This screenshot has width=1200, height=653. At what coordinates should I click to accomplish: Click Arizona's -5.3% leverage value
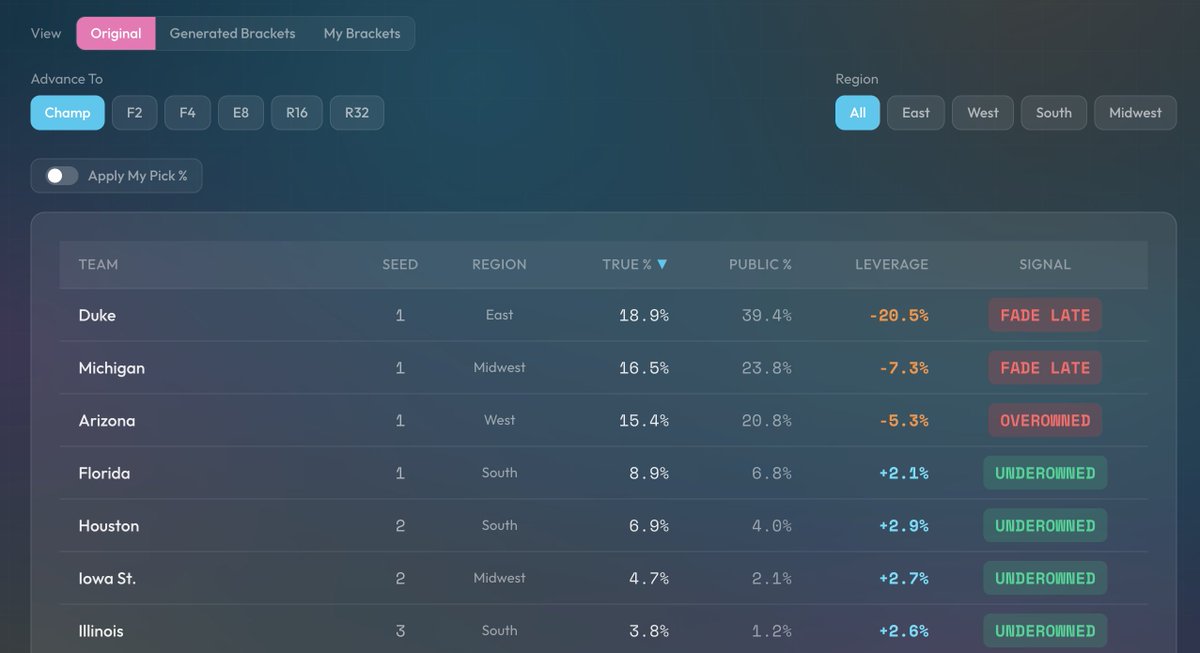pyautogui.click(x=903, y=421)
